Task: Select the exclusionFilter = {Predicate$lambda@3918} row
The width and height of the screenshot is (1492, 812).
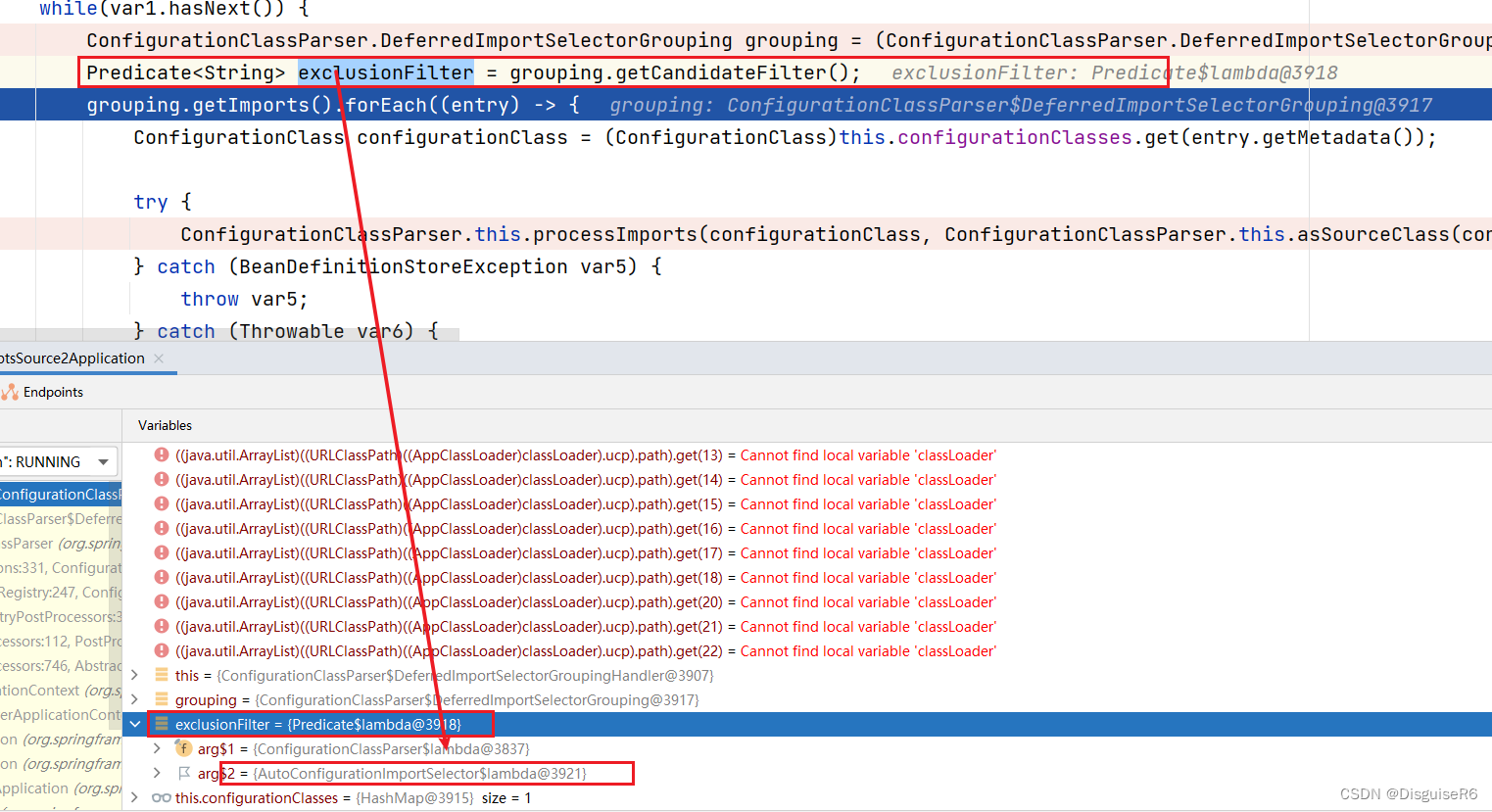Action: (808, 724)
